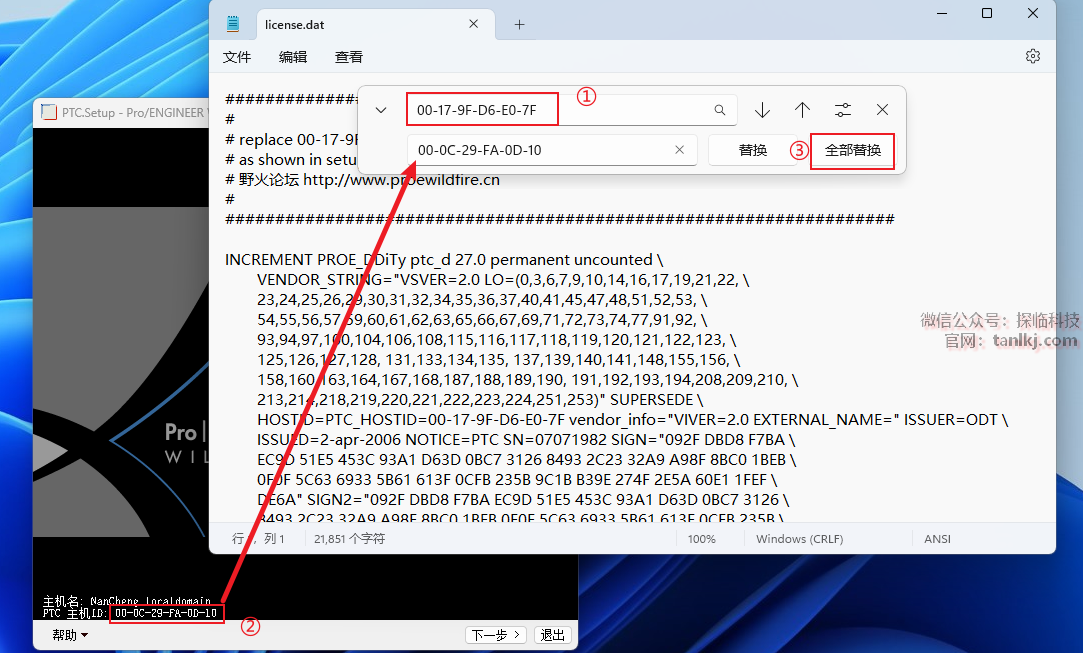The height and width of the screenshot is (653, 1083).
Task: Add a new Notepad tab
Action: tap(519, 25)
